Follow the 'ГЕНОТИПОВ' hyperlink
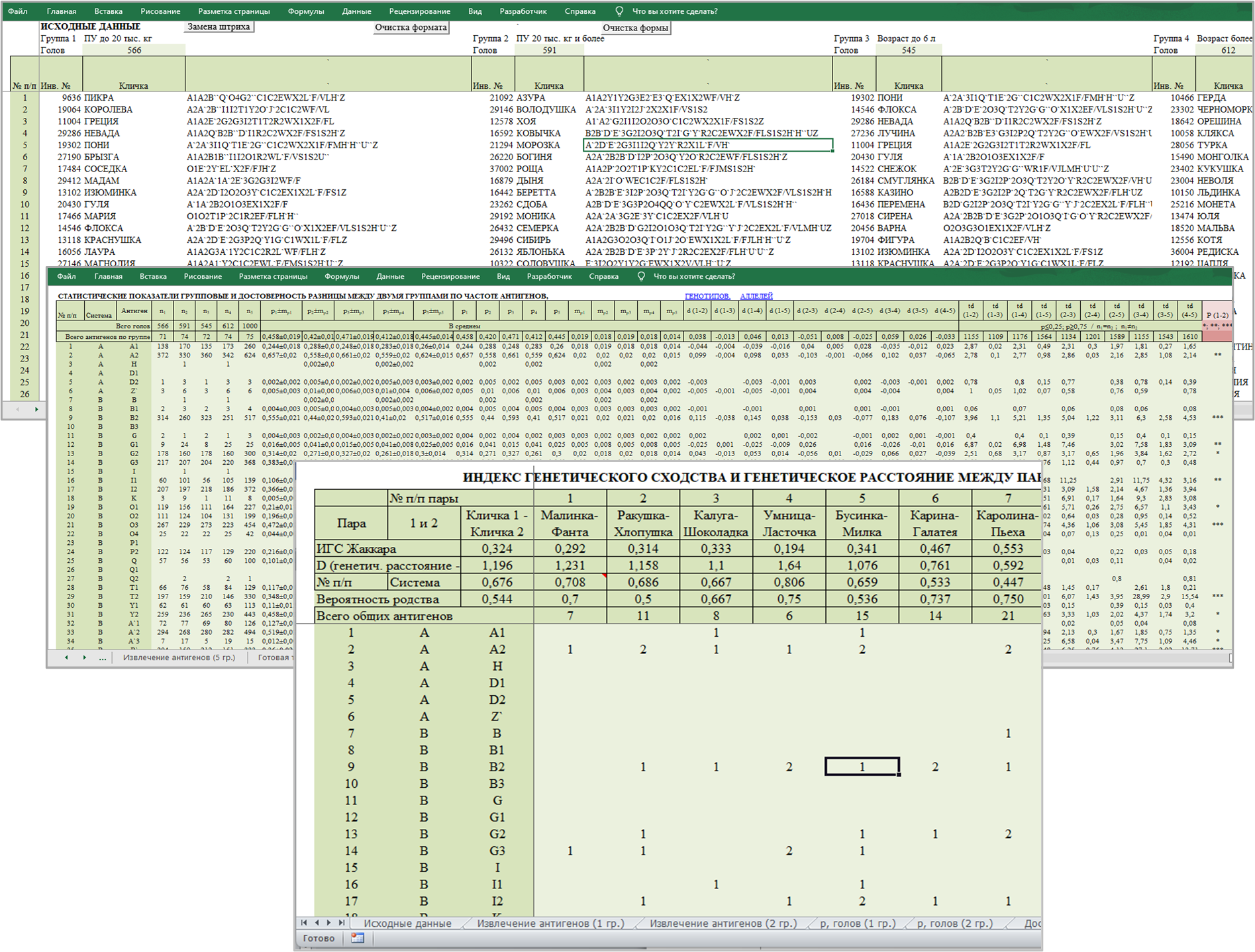The height and width of the screenshot is (952, 1255). [707, 296]
